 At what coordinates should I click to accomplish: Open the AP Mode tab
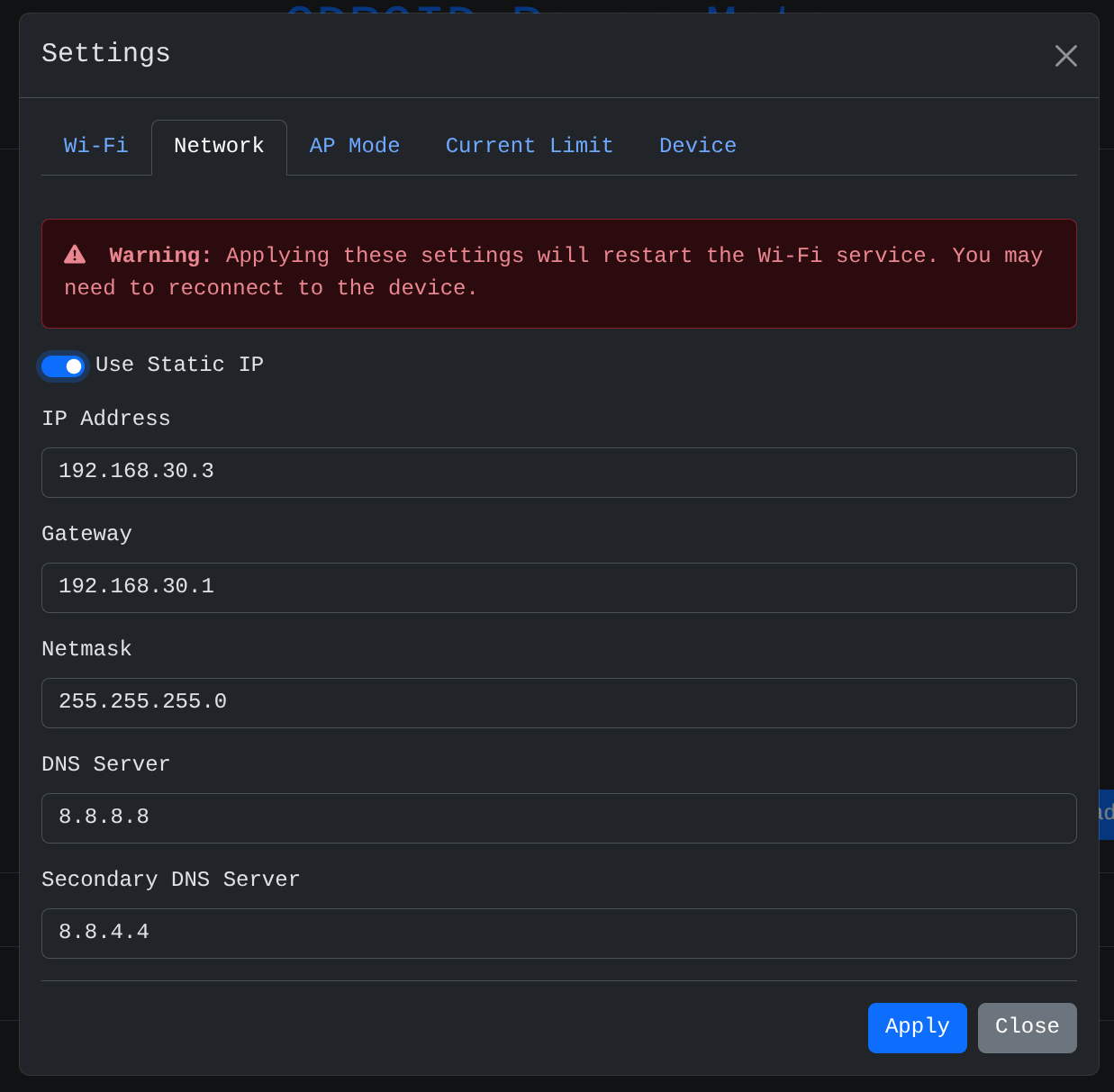click(354, 146)
